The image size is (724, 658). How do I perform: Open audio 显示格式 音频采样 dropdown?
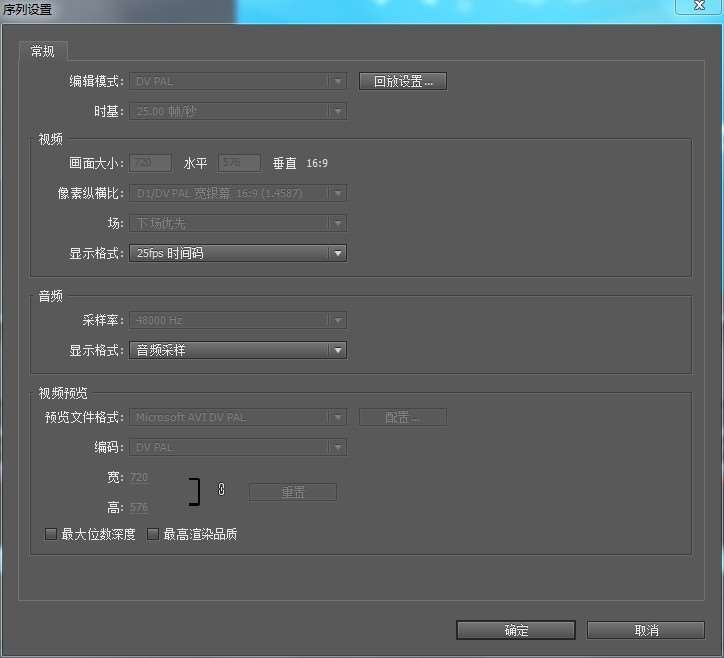pos(238,350)
